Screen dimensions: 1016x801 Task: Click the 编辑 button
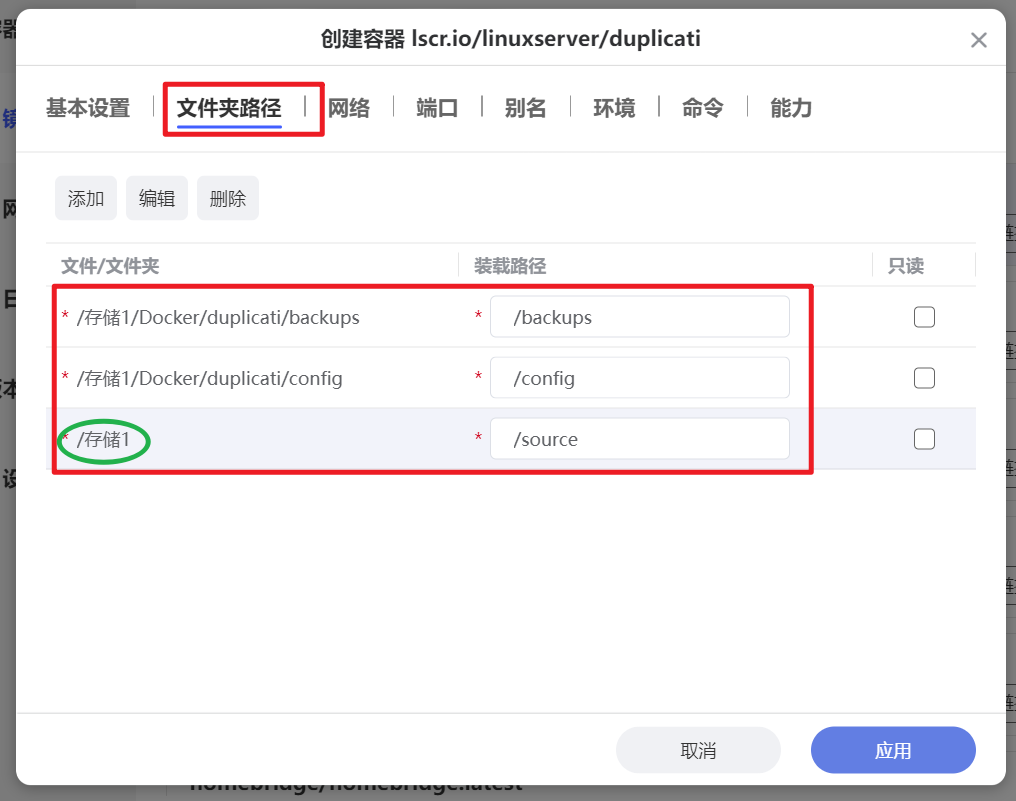(x=156, y=198)
